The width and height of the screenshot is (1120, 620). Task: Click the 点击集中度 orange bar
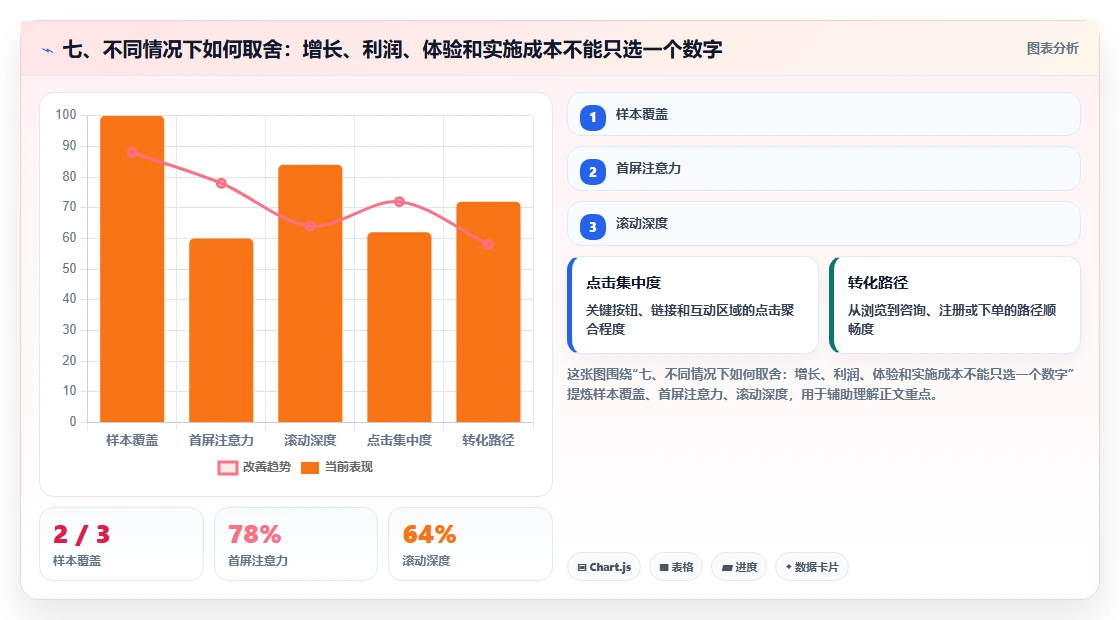(399, 327)
